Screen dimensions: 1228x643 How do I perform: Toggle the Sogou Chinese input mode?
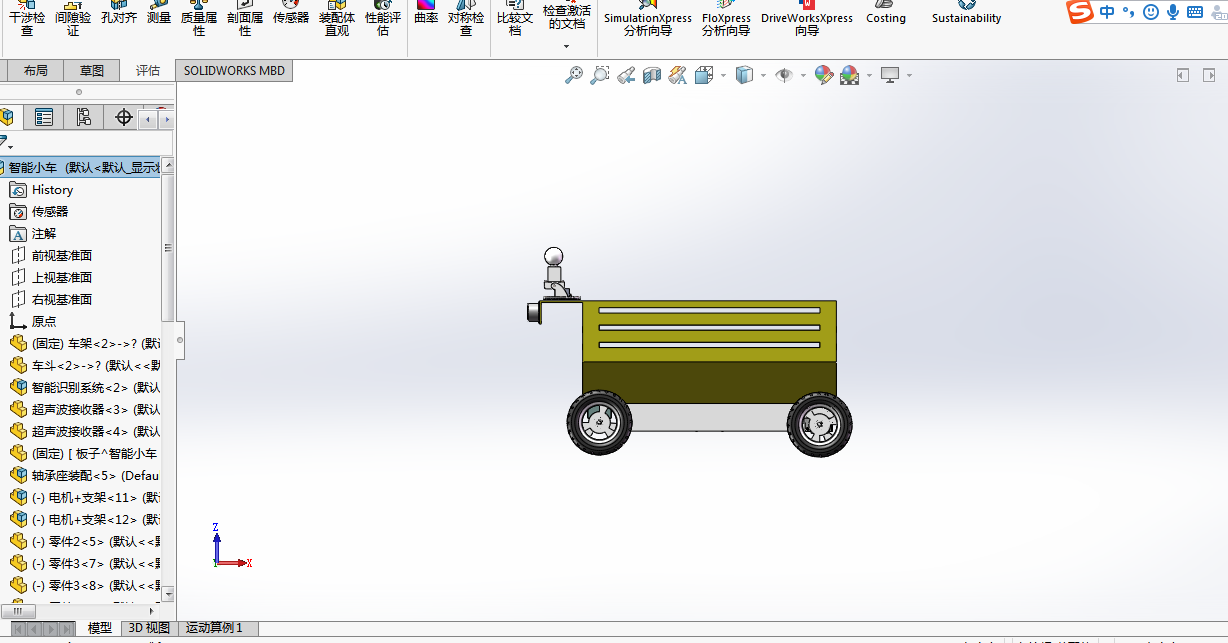pos(1107,12)
